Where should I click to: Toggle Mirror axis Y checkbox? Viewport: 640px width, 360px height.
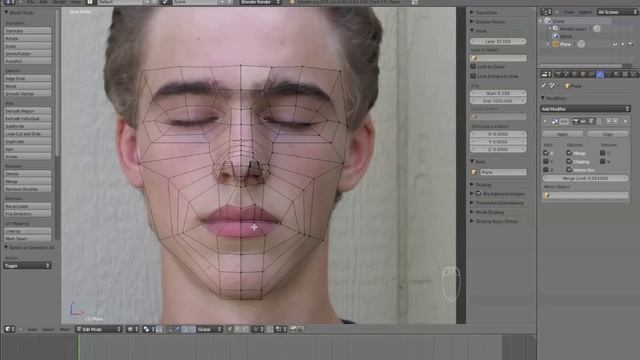tap(546, 161)
